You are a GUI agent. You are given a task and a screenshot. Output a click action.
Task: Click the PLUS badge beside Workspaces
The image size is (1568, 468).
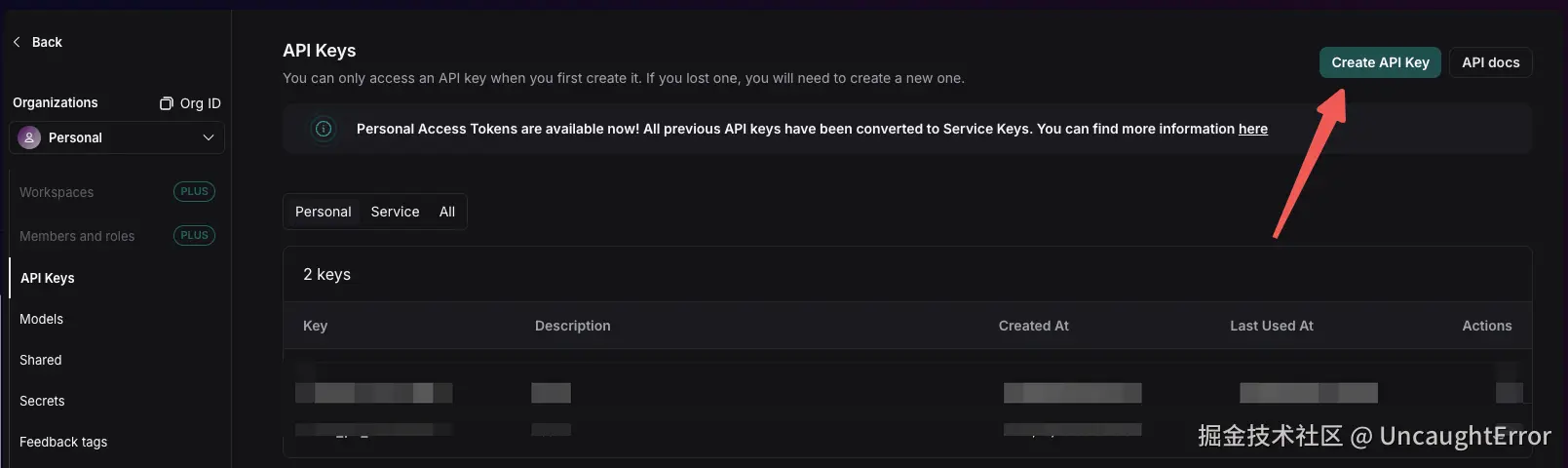194,192
